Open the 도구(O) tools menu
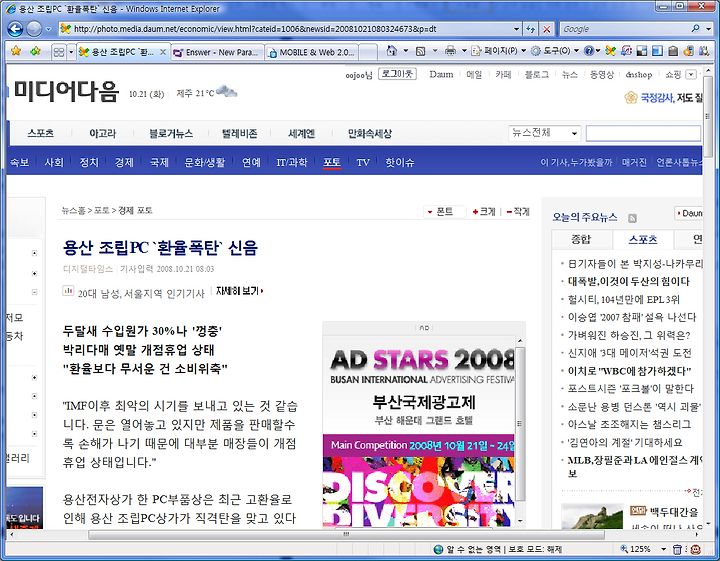This screenshot has width=720, height=561. pos(554,51)
